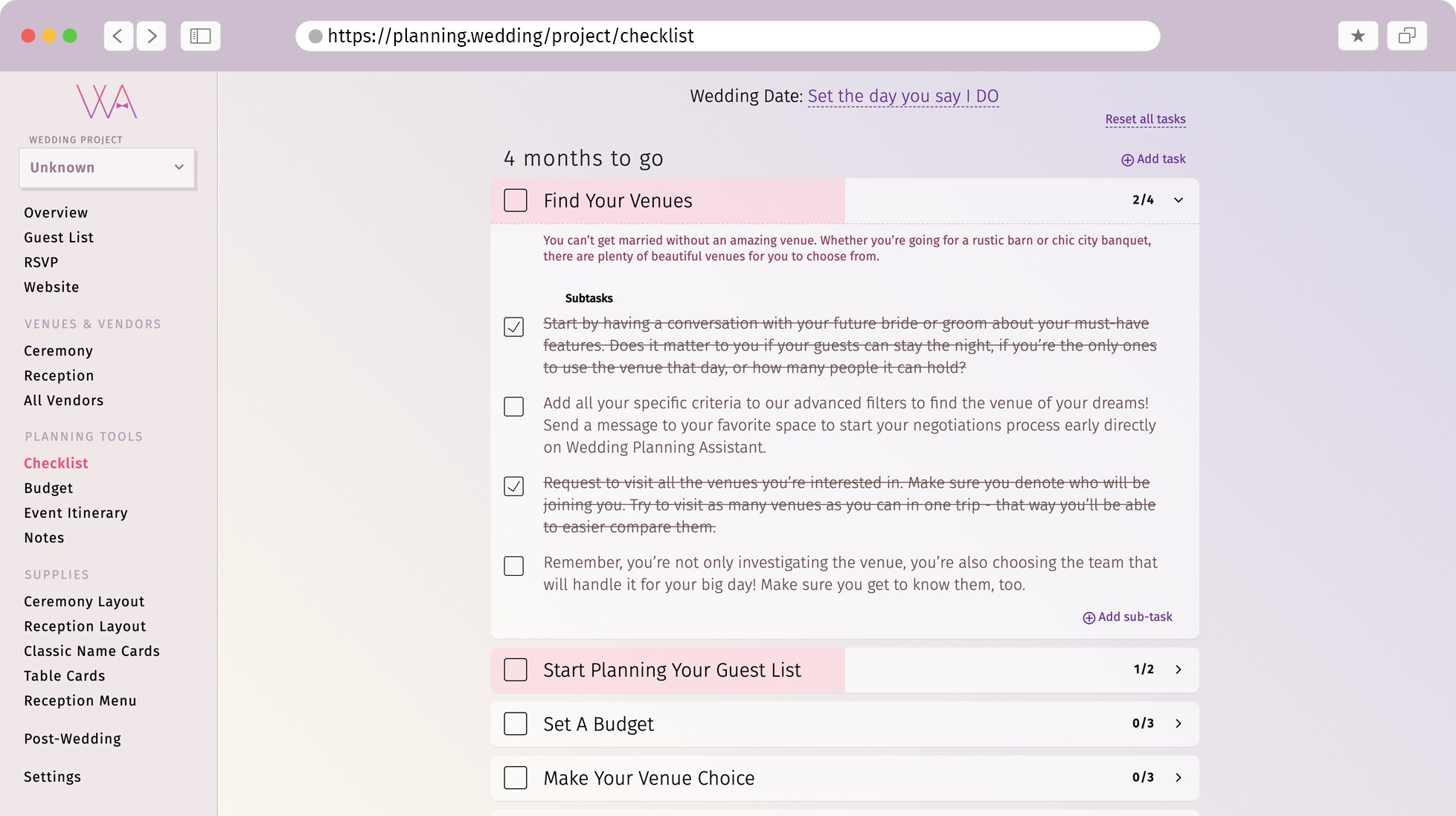Toggle the venue team investigation subtask checkbox
Screen dimensions: 1456x816
tap(513, 566)
